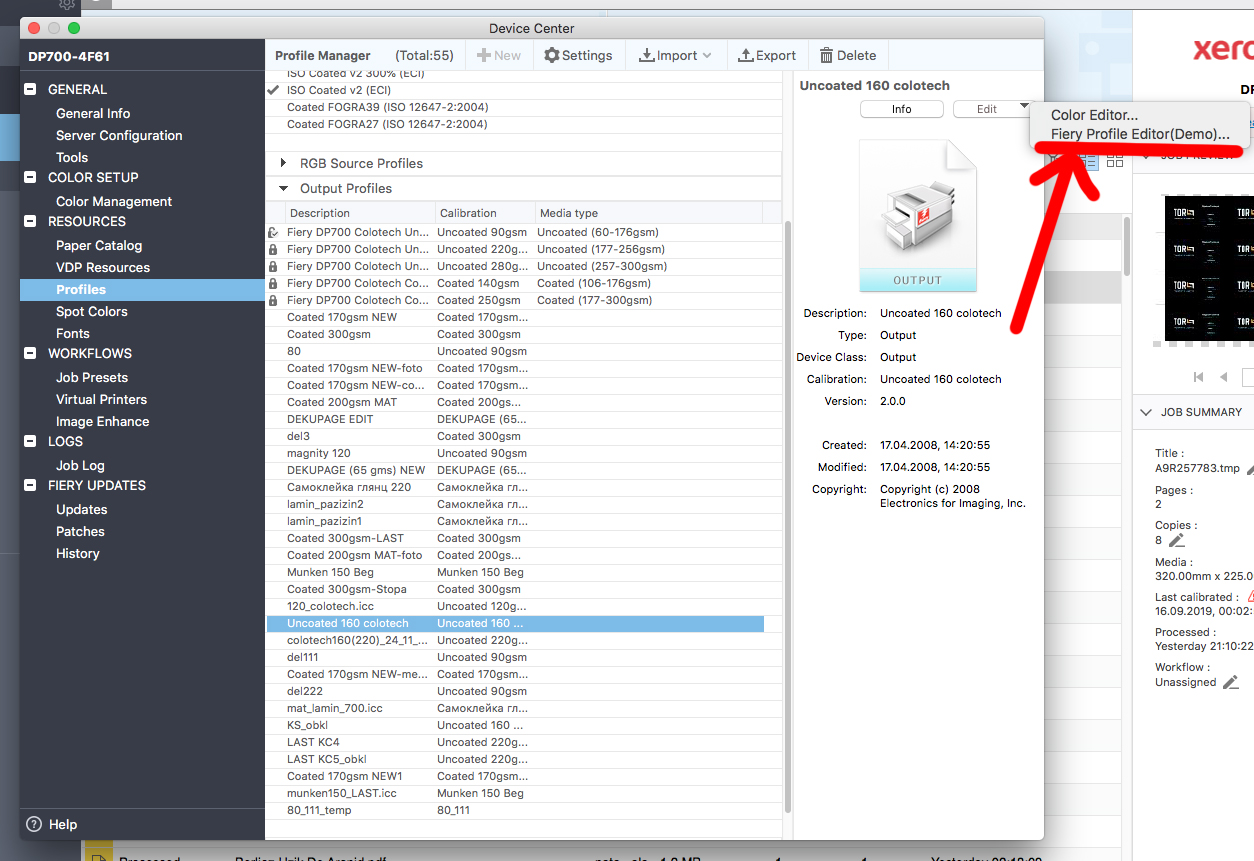Image resolution: width=1254 pixels, height=861 pixels.
Task: Switch to thumbnail grid view icon
Action: click(x=1114, y=161)
